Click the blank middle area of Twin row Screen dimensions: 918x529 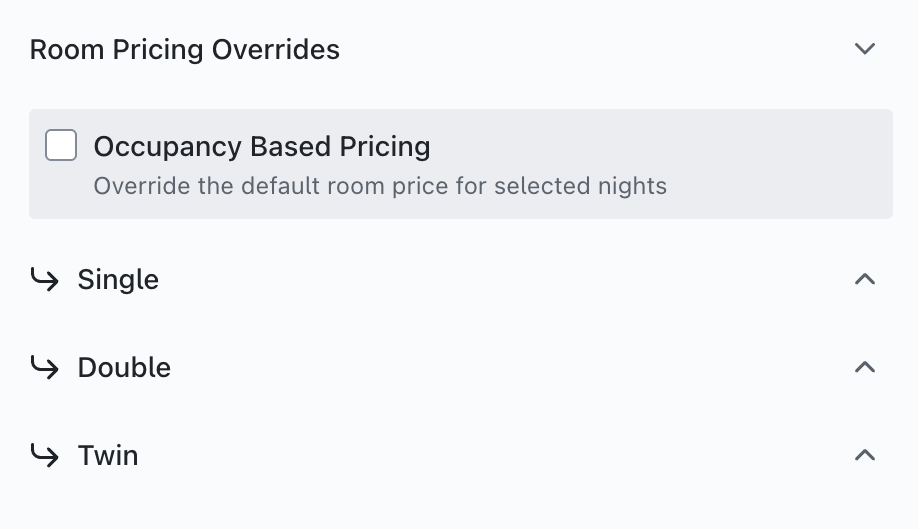tap(500, 456)
